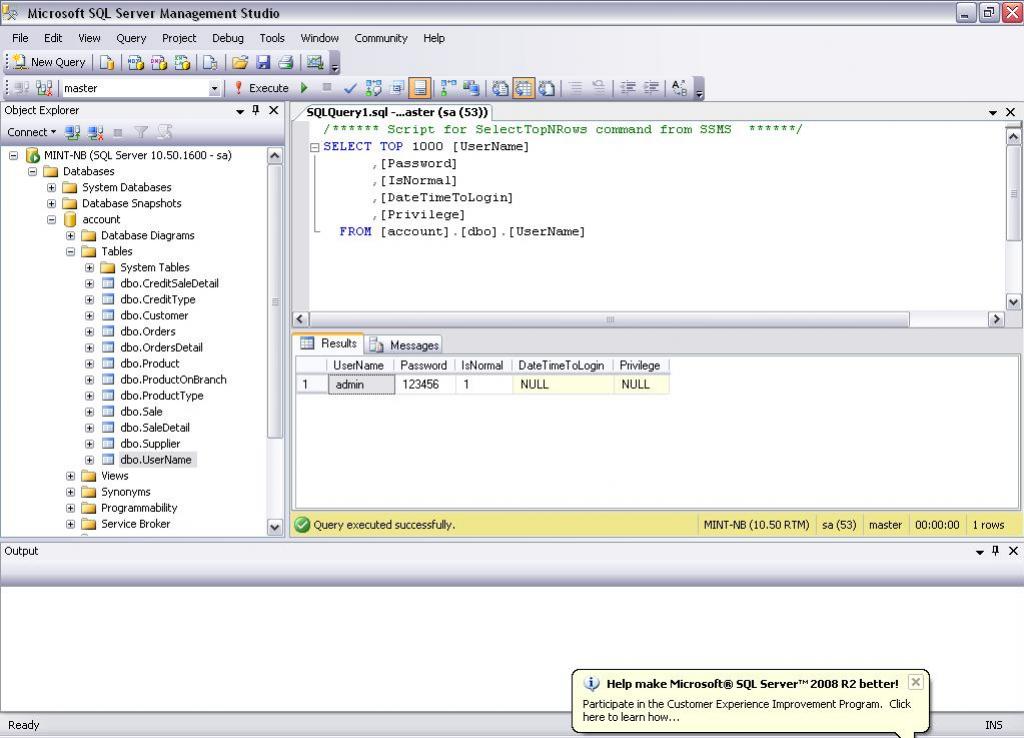This screenshot has height=738, width=1024.
Task: Click the Change Connection icon
Action: [x=44, y=88]
